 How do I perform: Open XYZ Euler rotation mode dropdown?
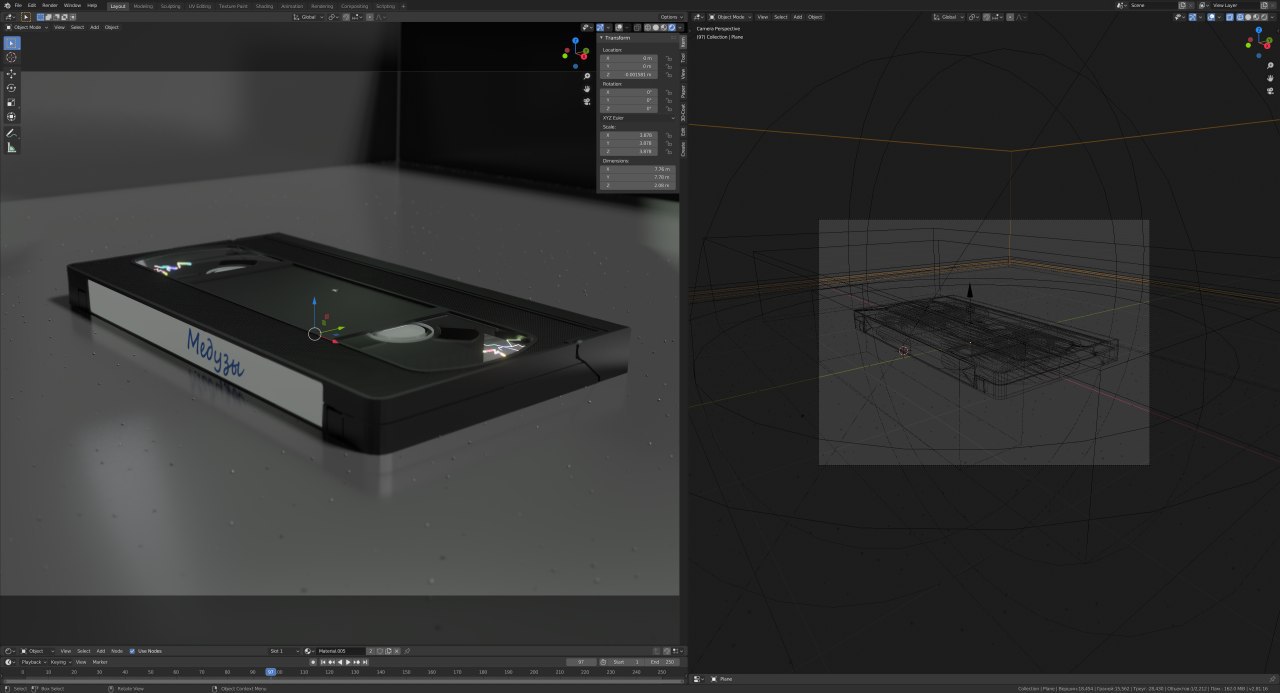[x=638, y=118]
